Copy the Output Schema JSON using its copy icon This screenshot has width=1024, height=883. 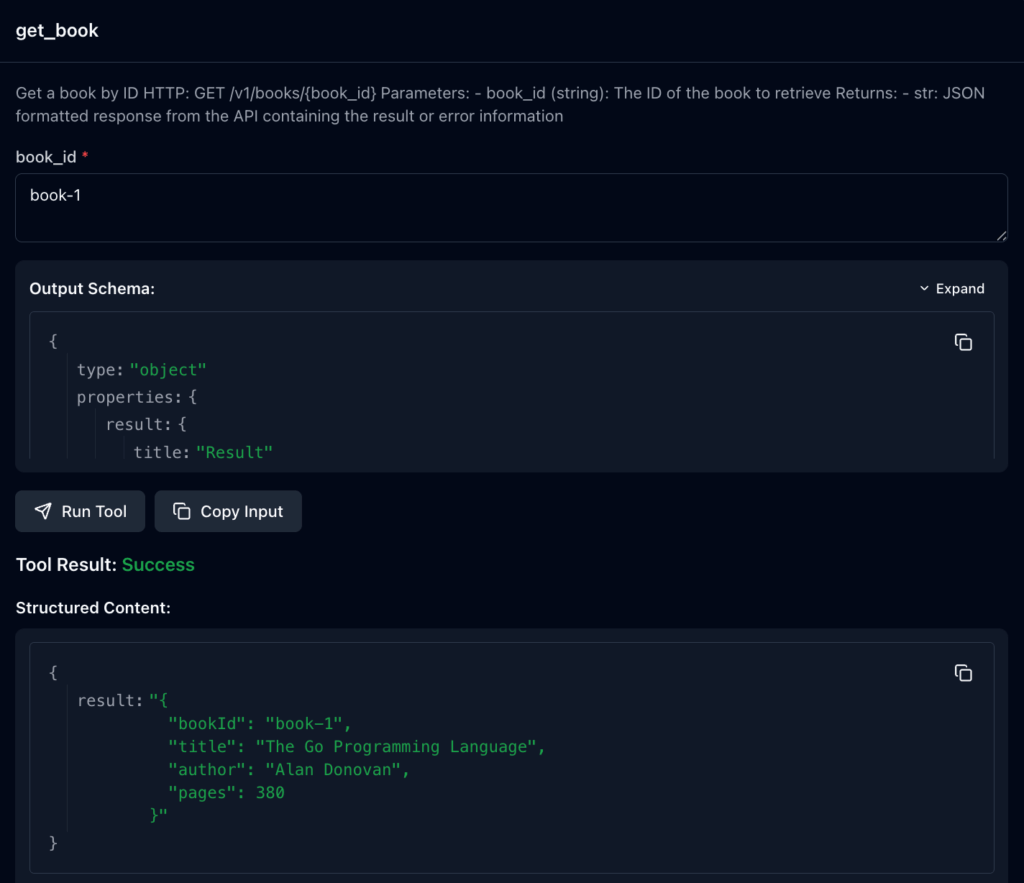(x=963, y=342)
